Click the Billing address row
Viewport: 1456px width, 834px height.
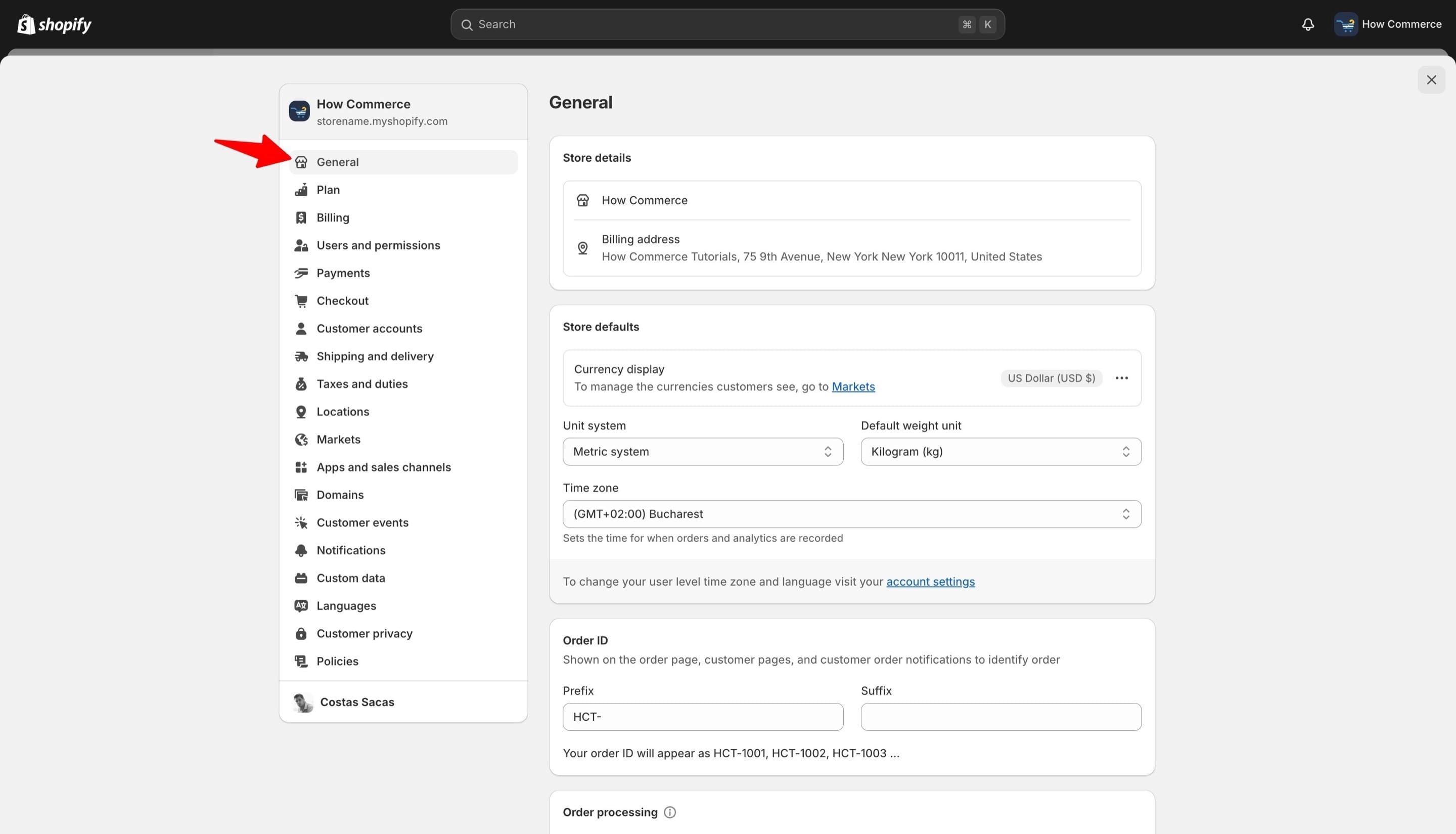click(x=852, y=248)
